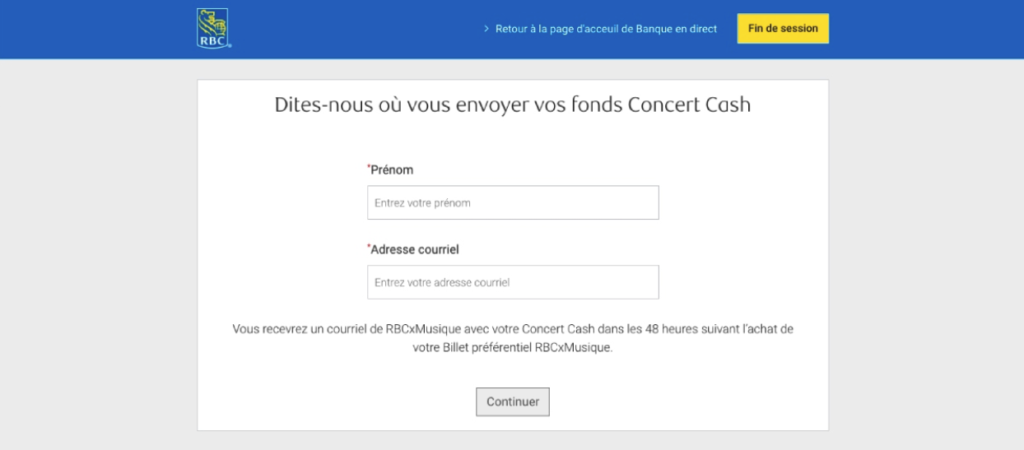
Task: Click into the Adresse courriel field
Action: click(512, 282)
